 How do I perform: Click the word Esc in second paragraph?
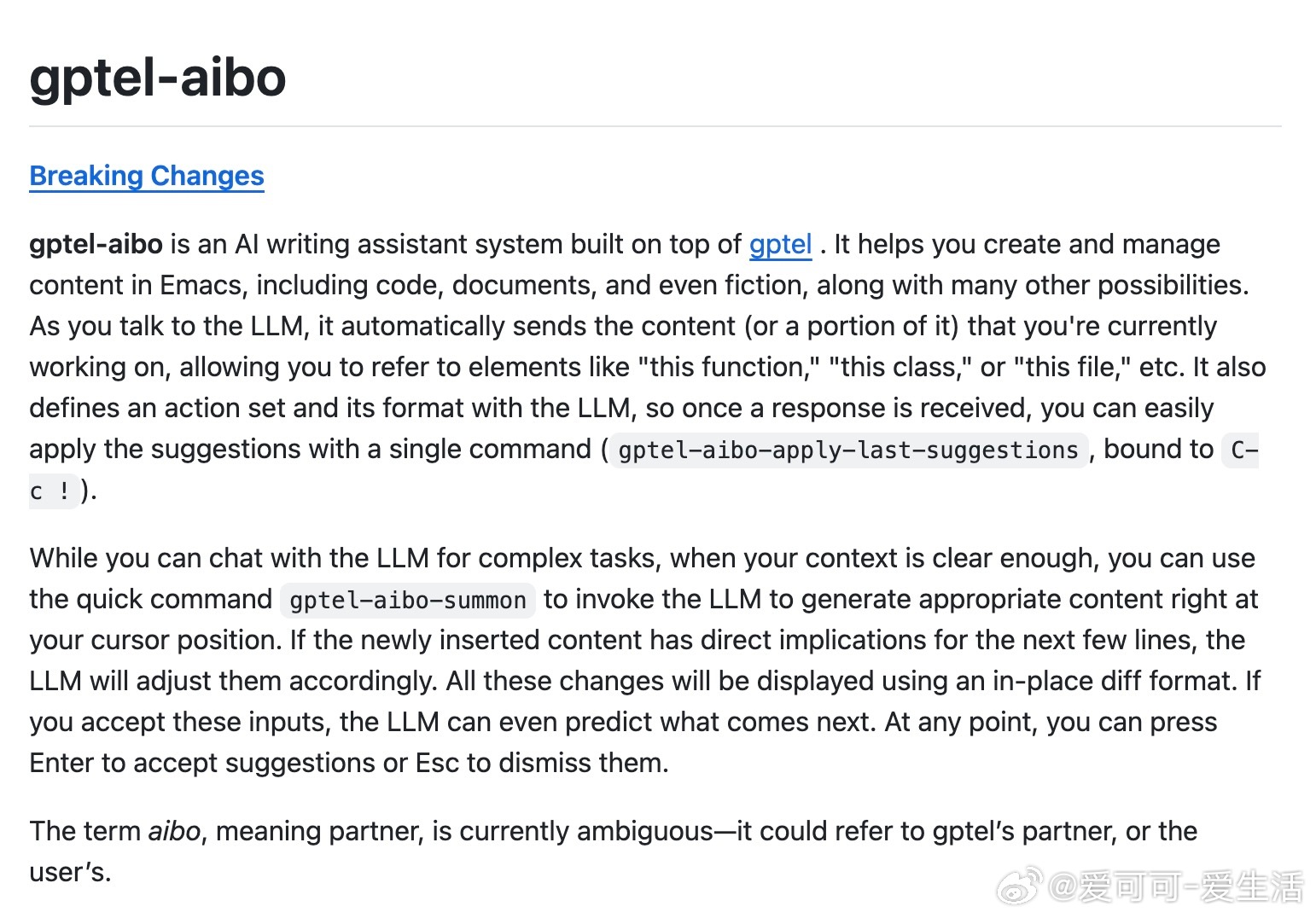click(x=437, y=763)
